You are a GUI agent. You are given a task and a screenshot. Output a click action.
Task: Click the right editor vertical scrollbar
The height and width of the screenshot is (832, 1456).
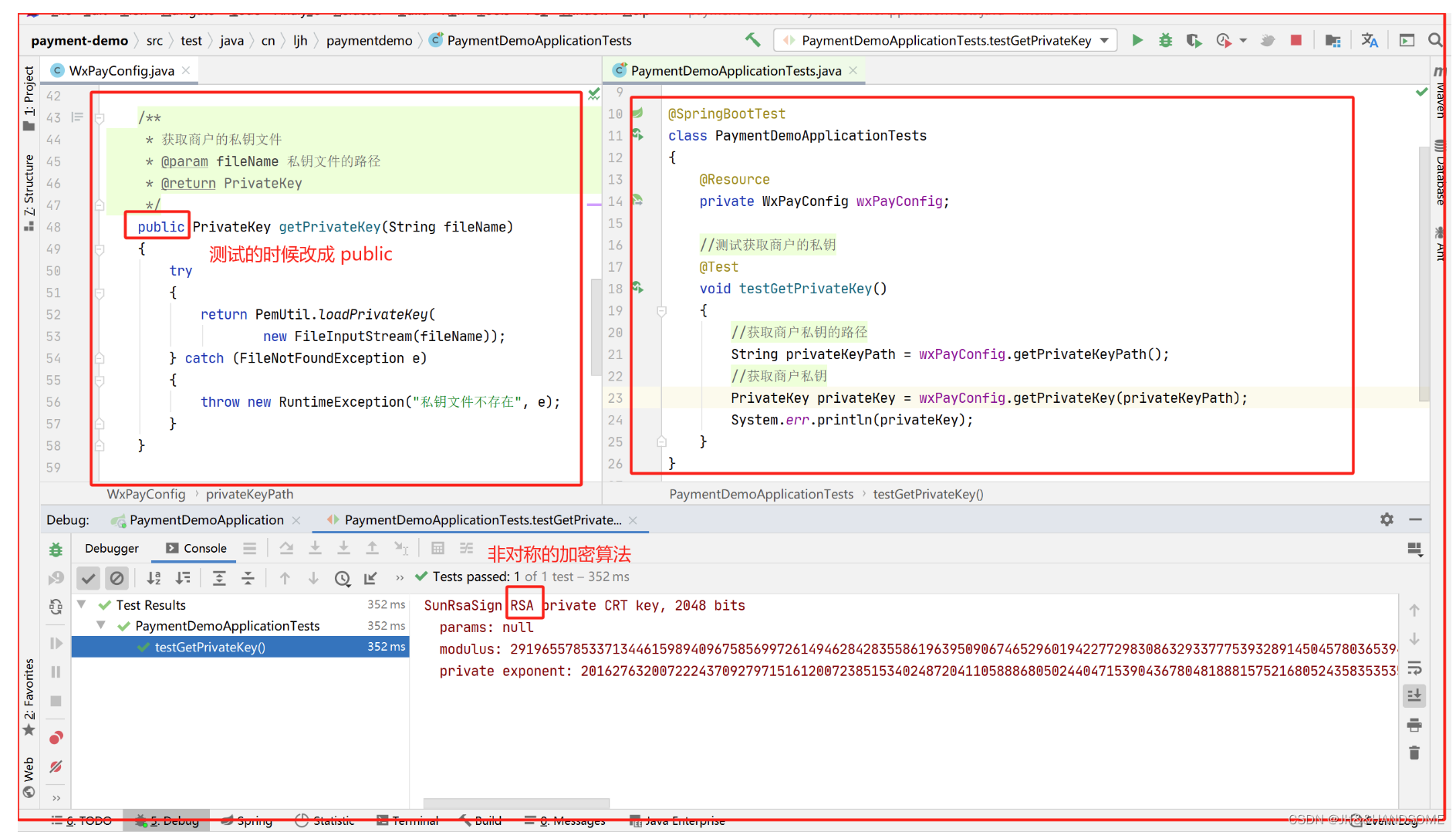(x=1424, y=274)
